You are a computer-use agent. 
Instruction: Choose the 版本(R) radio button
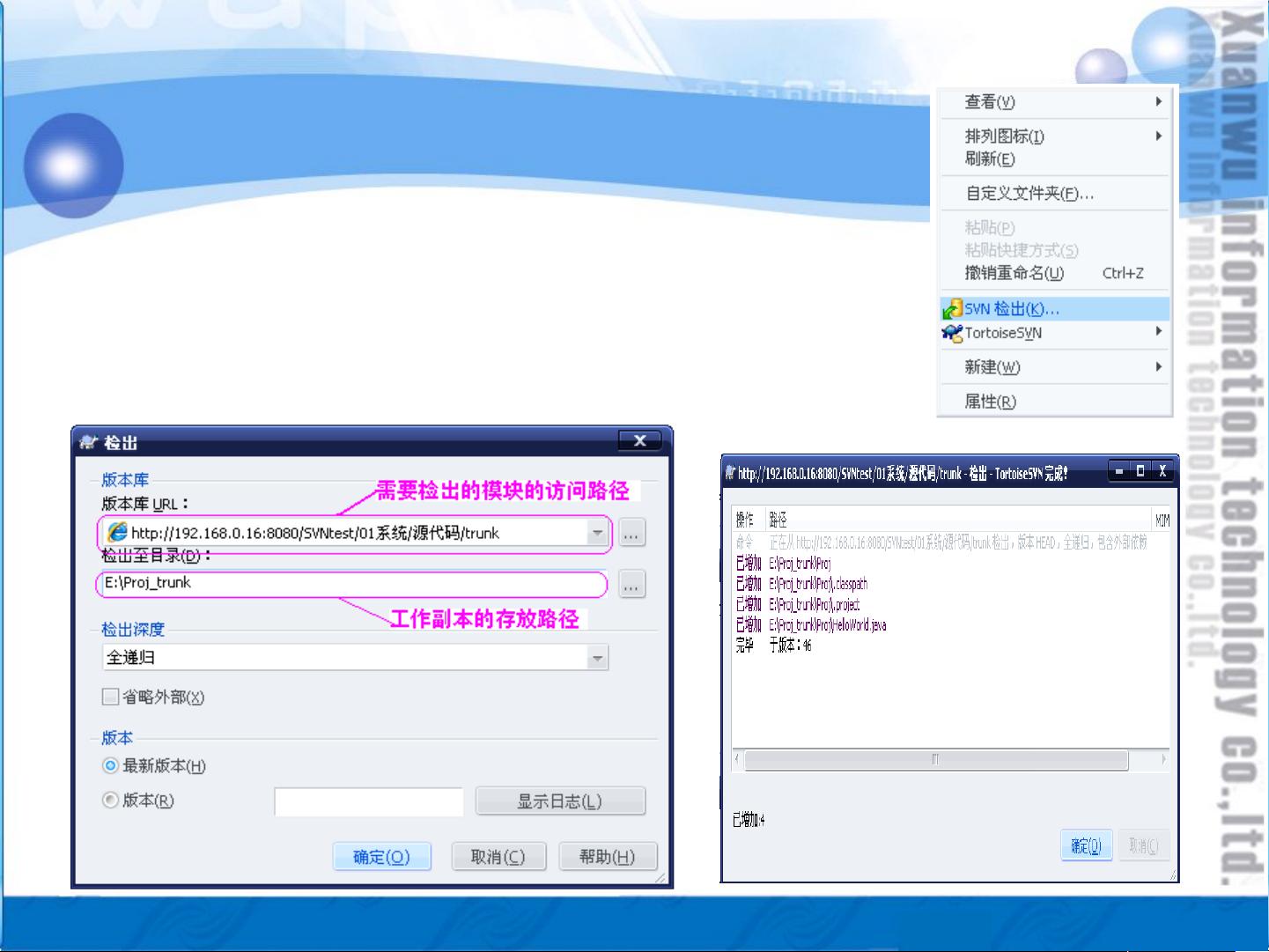click(111, 801)
